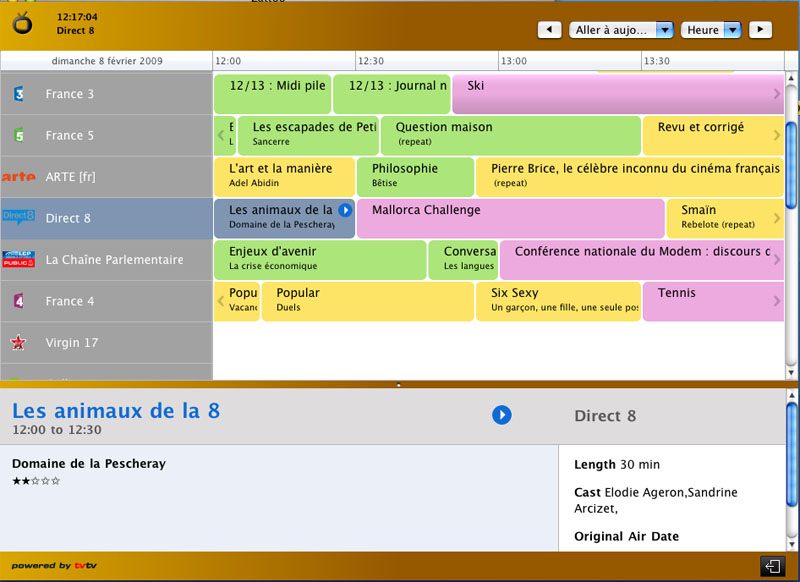Click the right chevron on France 4 row

(x=777, y=301)
